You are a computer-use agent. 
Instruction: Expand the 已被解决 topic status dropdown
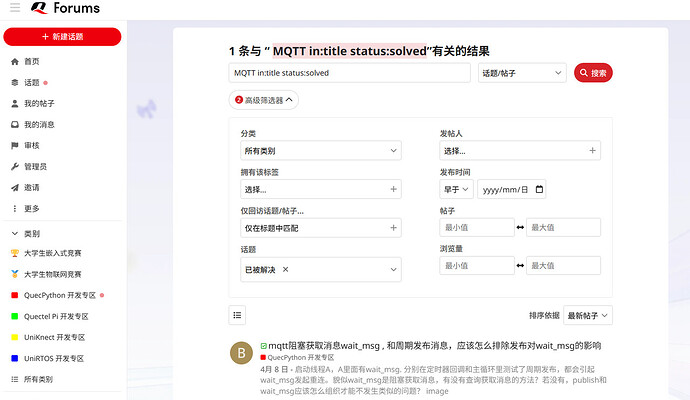coord(393,269)
